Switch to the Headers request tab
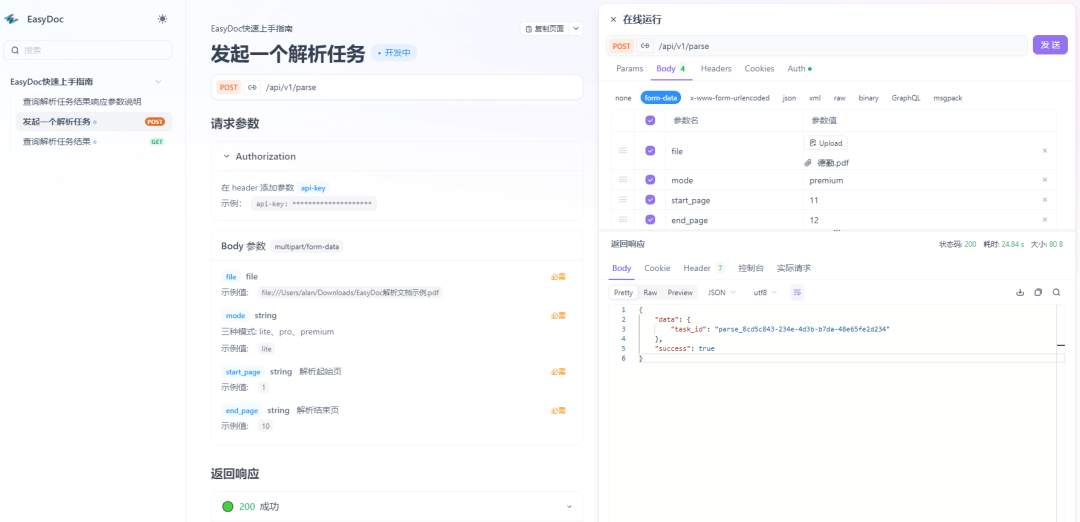Image resolution: width=1080 pixels, height=522 pixels. (716, 69)
